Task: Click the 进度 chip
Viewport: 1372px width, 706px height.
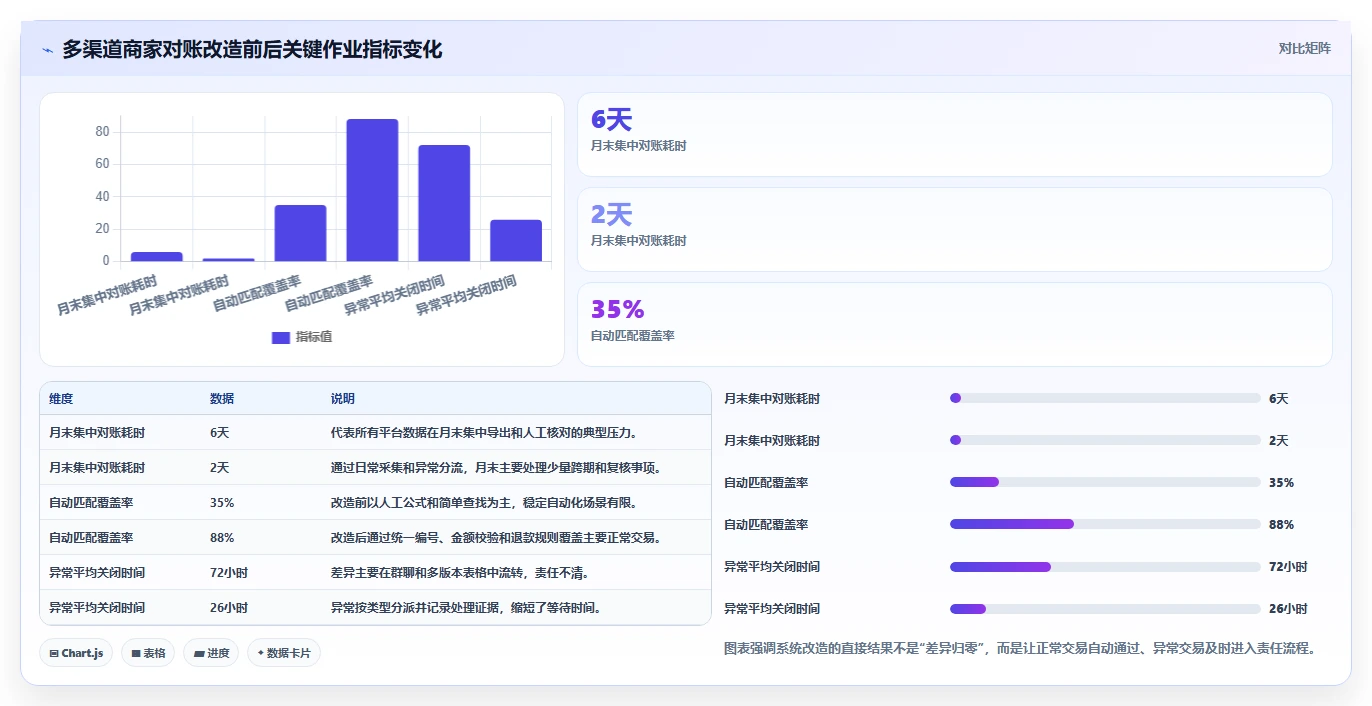Action: point(211,653)
